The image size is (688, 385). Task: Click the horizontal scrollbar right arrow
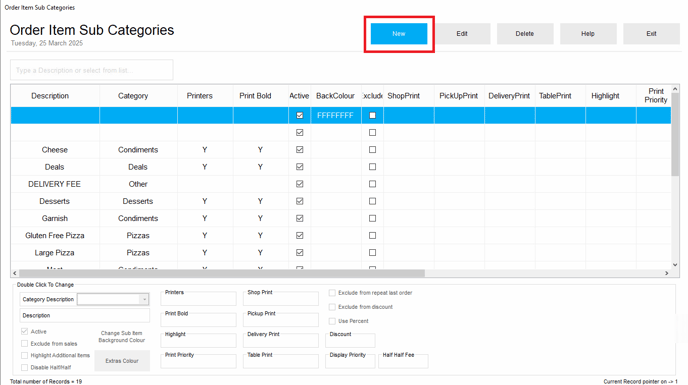[666, 273]
